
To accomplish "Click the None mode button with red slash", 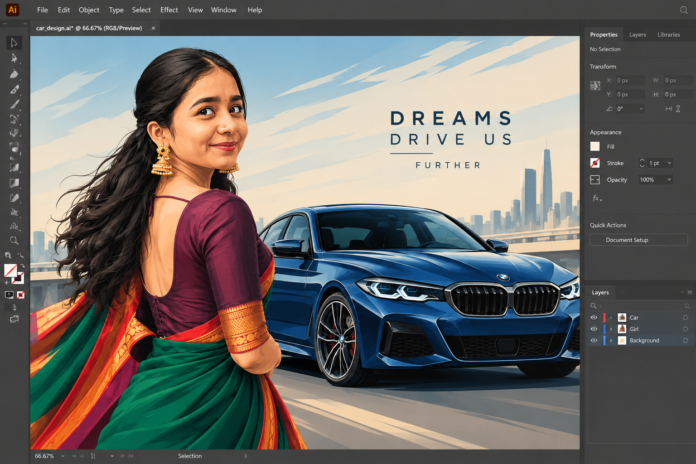I will (x=20, y=294).
